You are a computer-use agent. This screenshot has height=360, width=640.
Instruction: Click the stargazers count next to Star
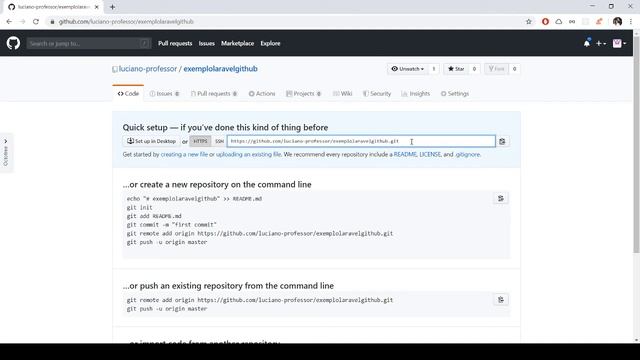coord(474,69)
